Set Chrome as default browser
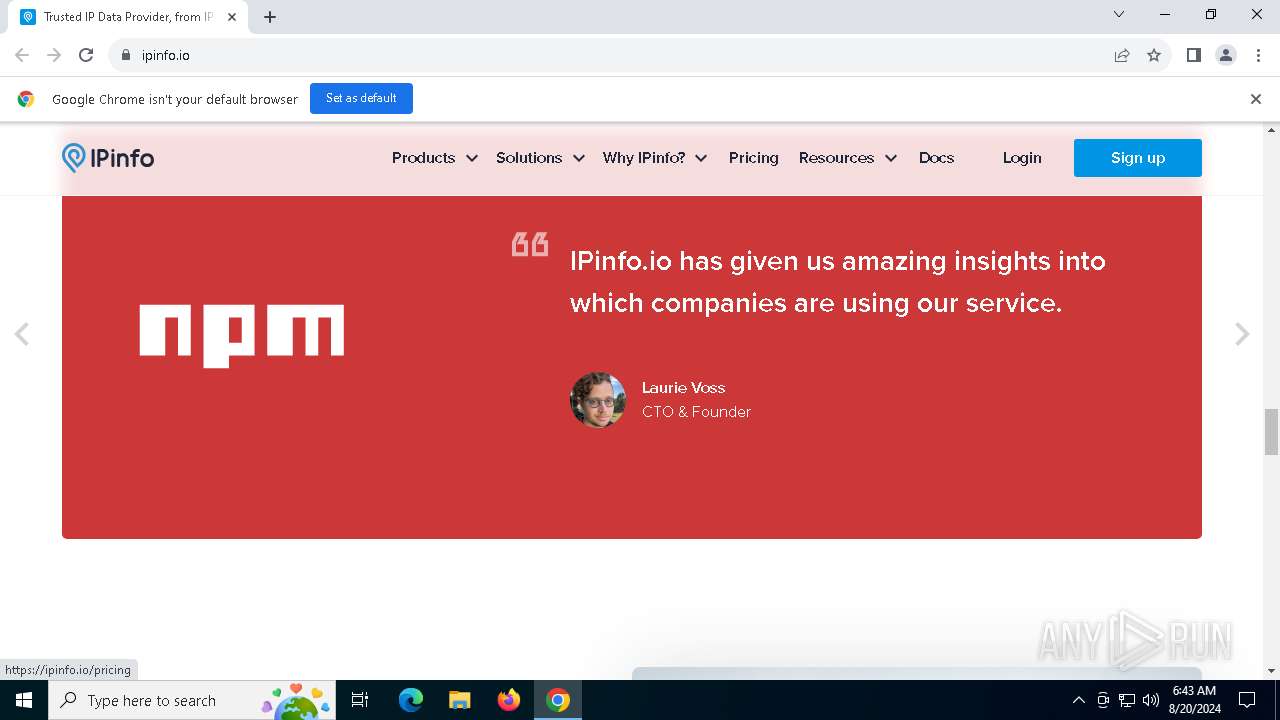This screenshot has width=1280, height=720. pyautogui.click(x=361, y=98)
